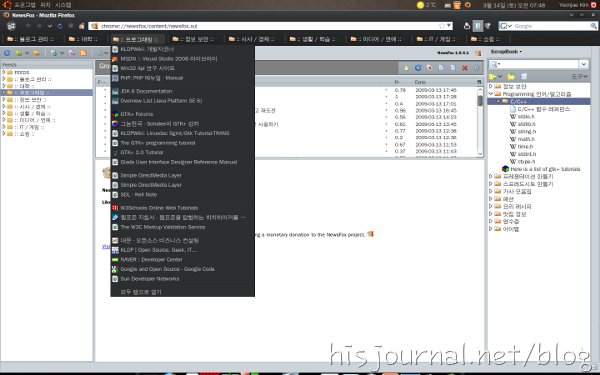
Task: Click the yellow flag icon in article toolbar
Action: pyautogui.click(x=406, y=68)
